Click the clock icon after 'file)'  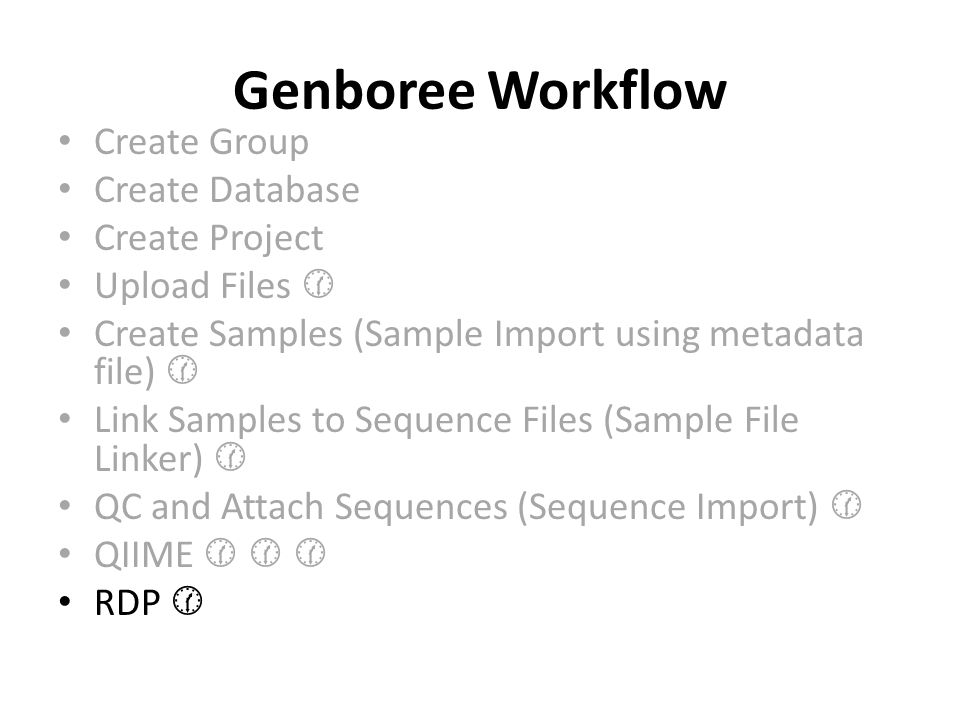182,370
